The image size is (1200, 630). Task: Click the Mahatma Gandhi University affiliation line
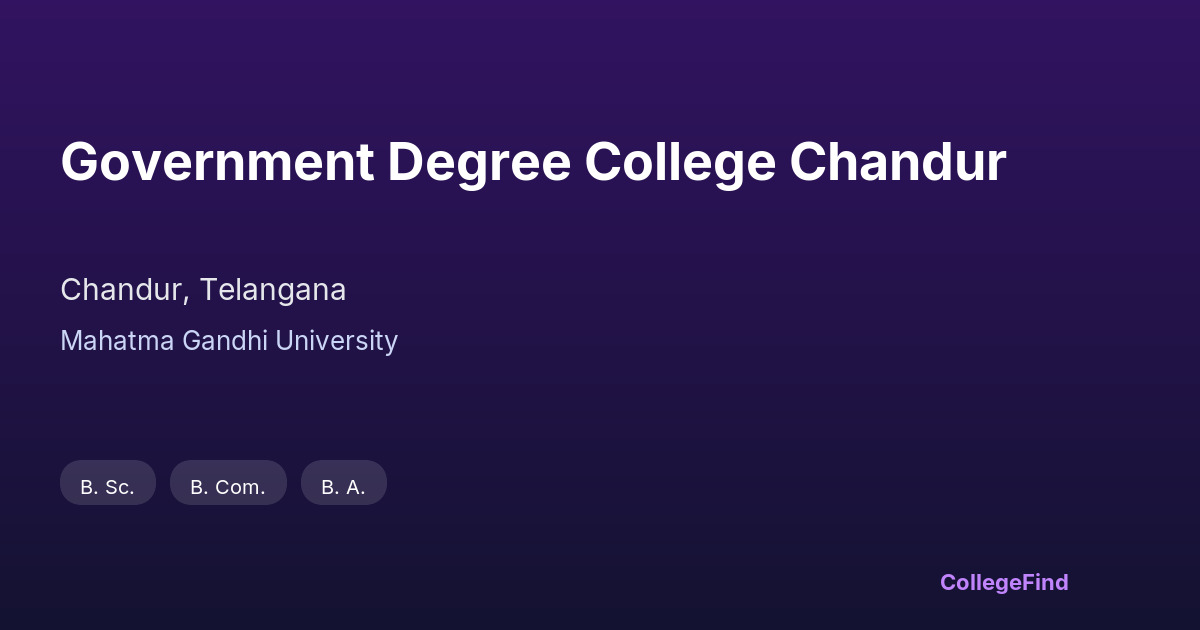229,341
